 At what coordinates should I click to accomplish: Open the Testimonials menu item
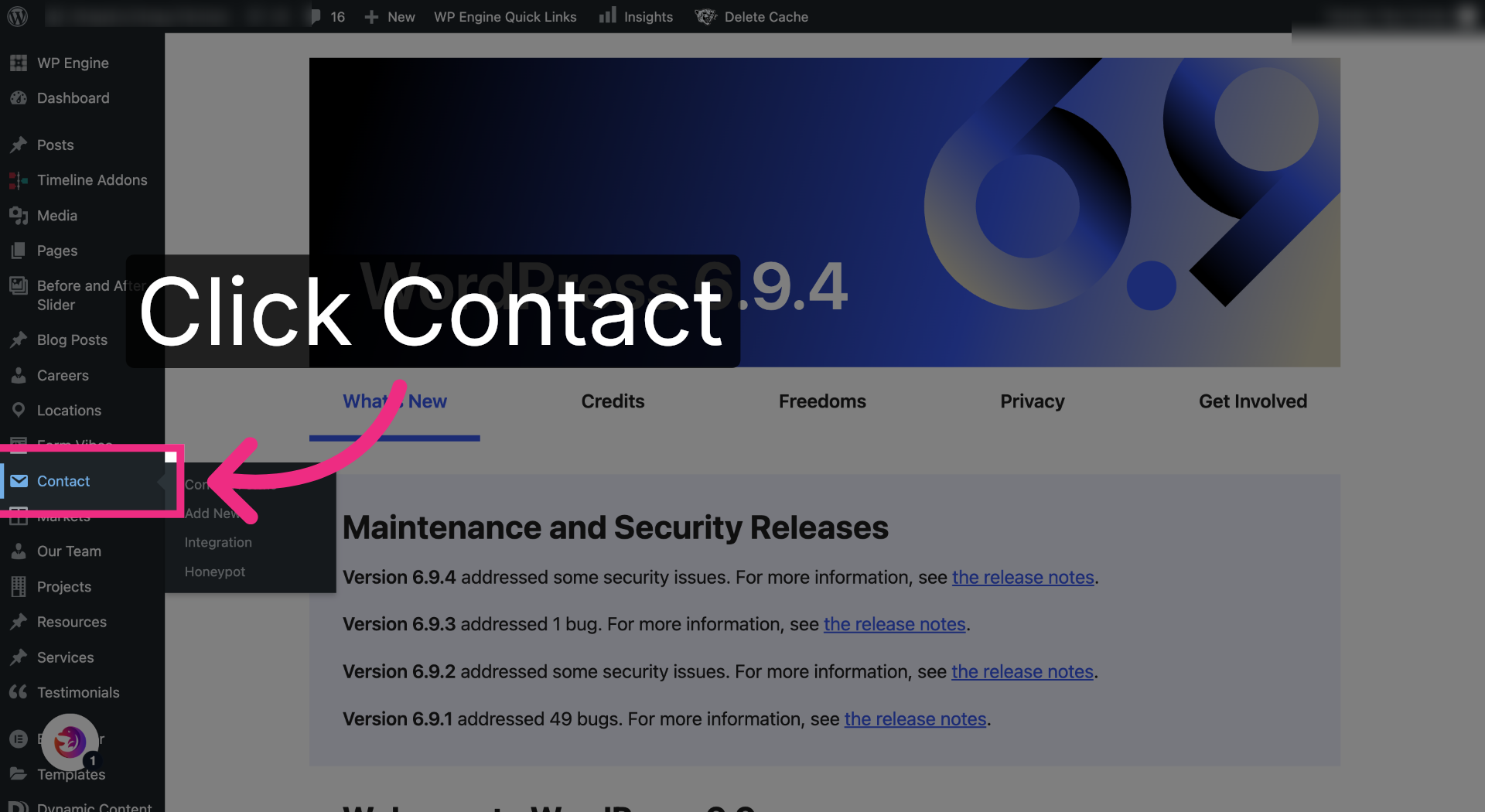coord(78,692)
